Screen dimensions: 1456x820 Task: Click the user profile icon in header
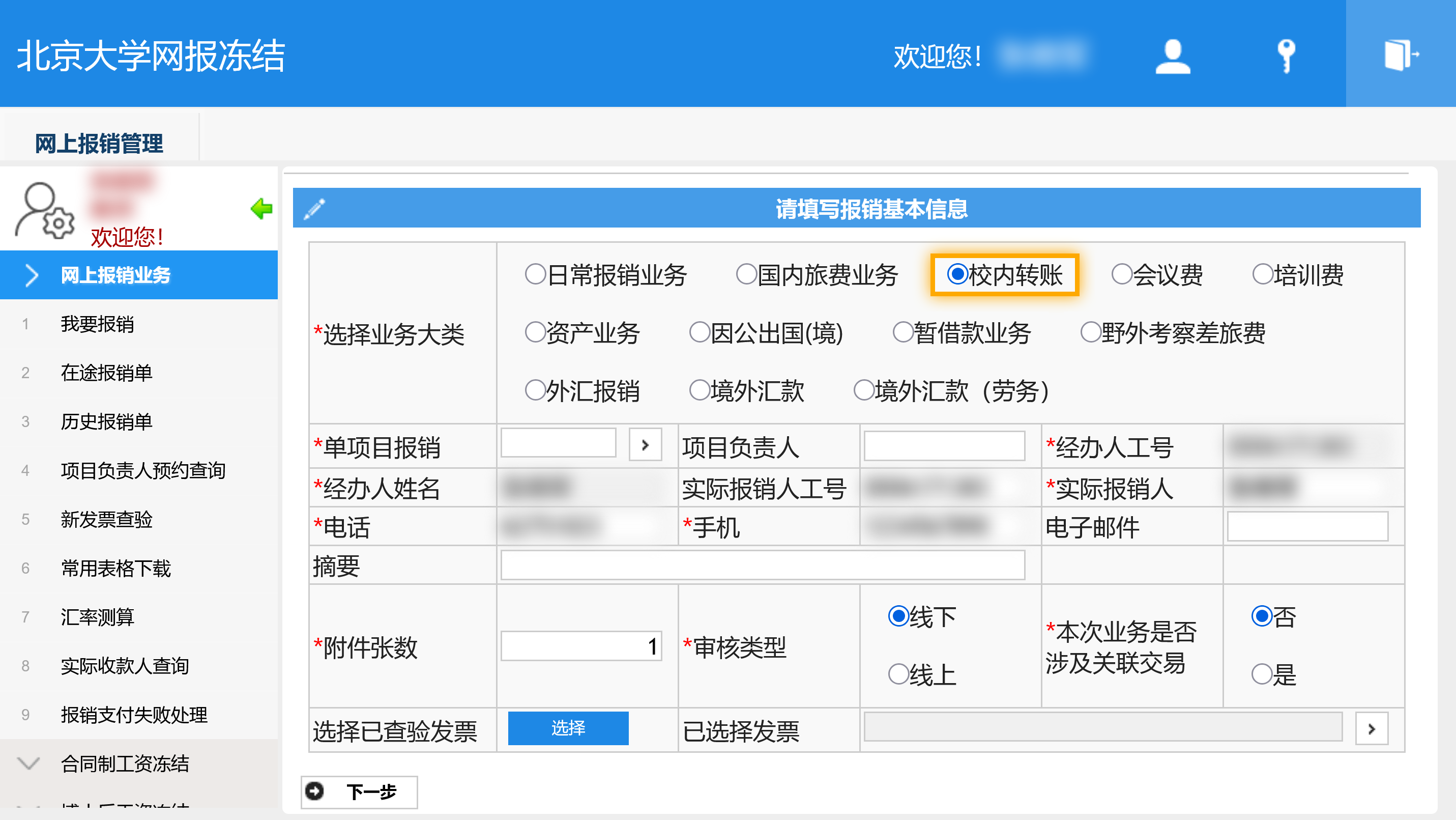[x=1173, y=55]
